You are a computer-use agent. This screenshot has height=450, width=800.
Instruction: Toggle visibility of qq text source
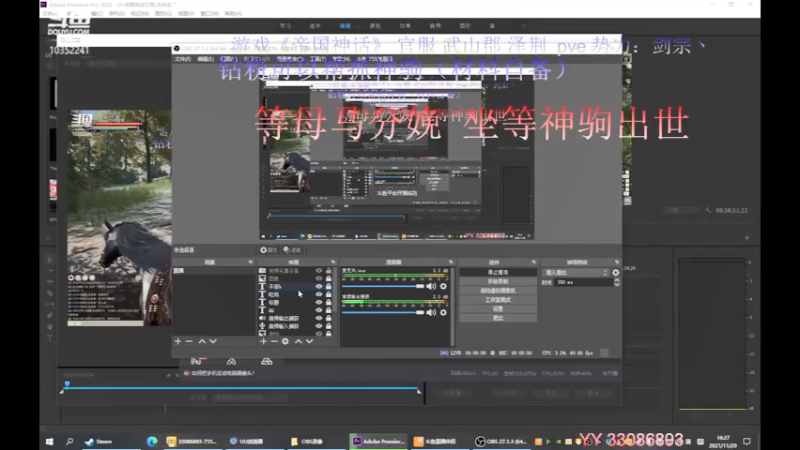click(x=319, y=310)
